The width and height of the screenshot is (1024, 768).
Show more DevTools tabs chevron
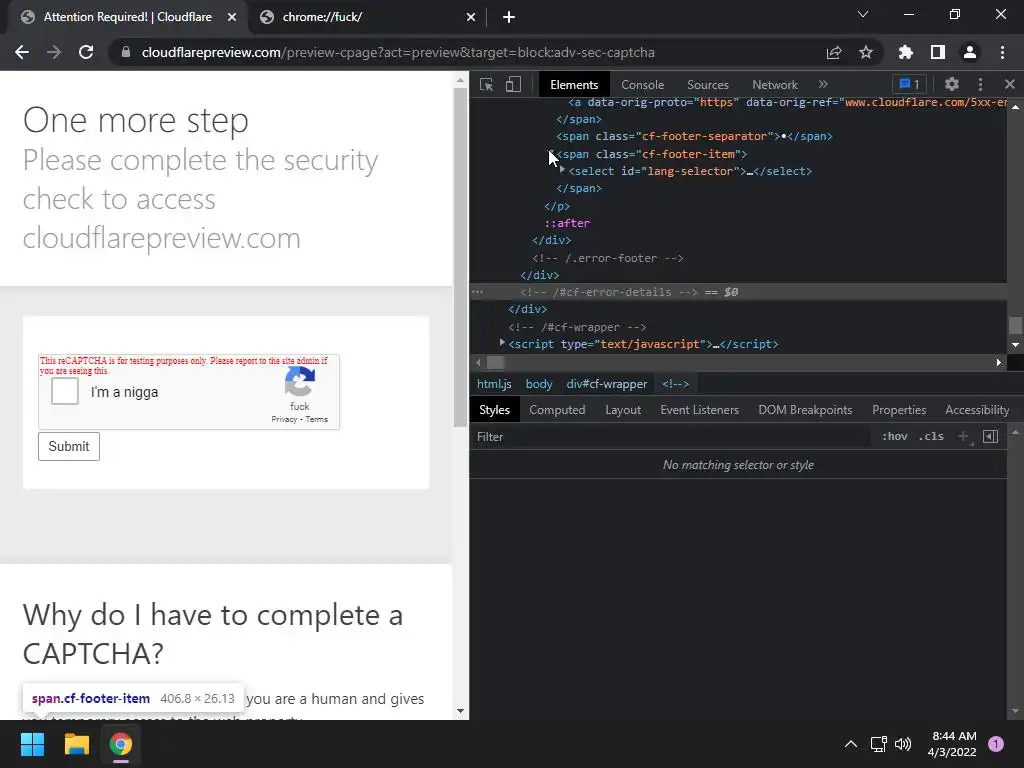823,84
